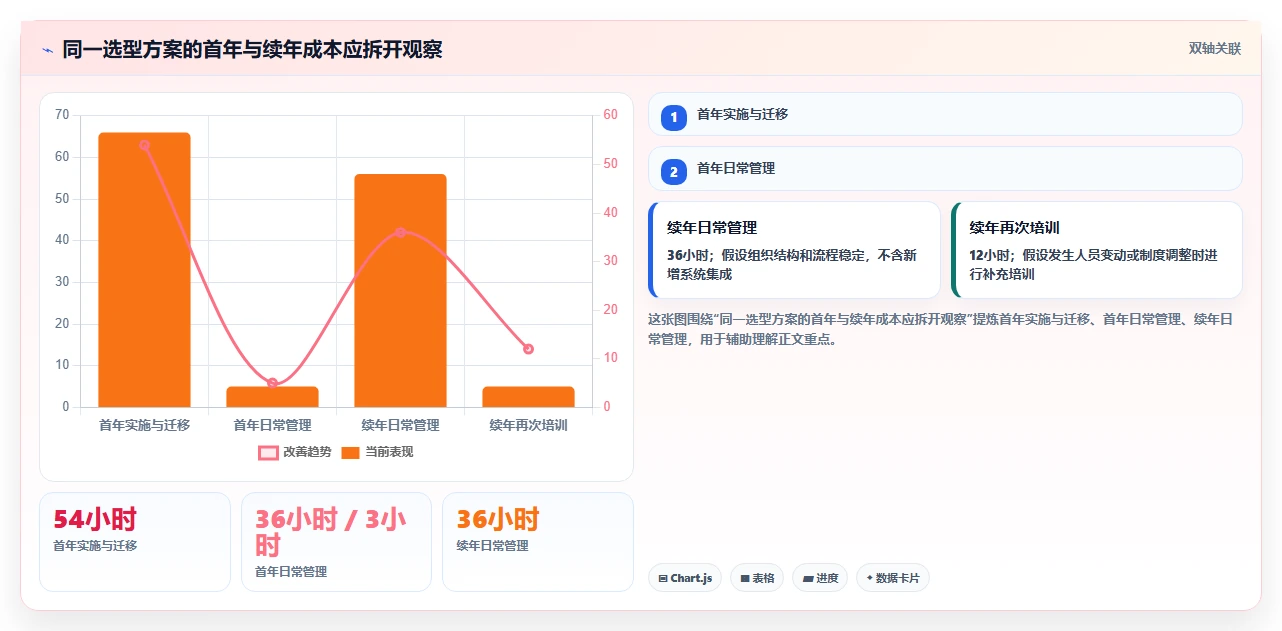Click the trend line point above 续年再次培训
Screen dimensions: 1282x631
click(x=528, y=349)
